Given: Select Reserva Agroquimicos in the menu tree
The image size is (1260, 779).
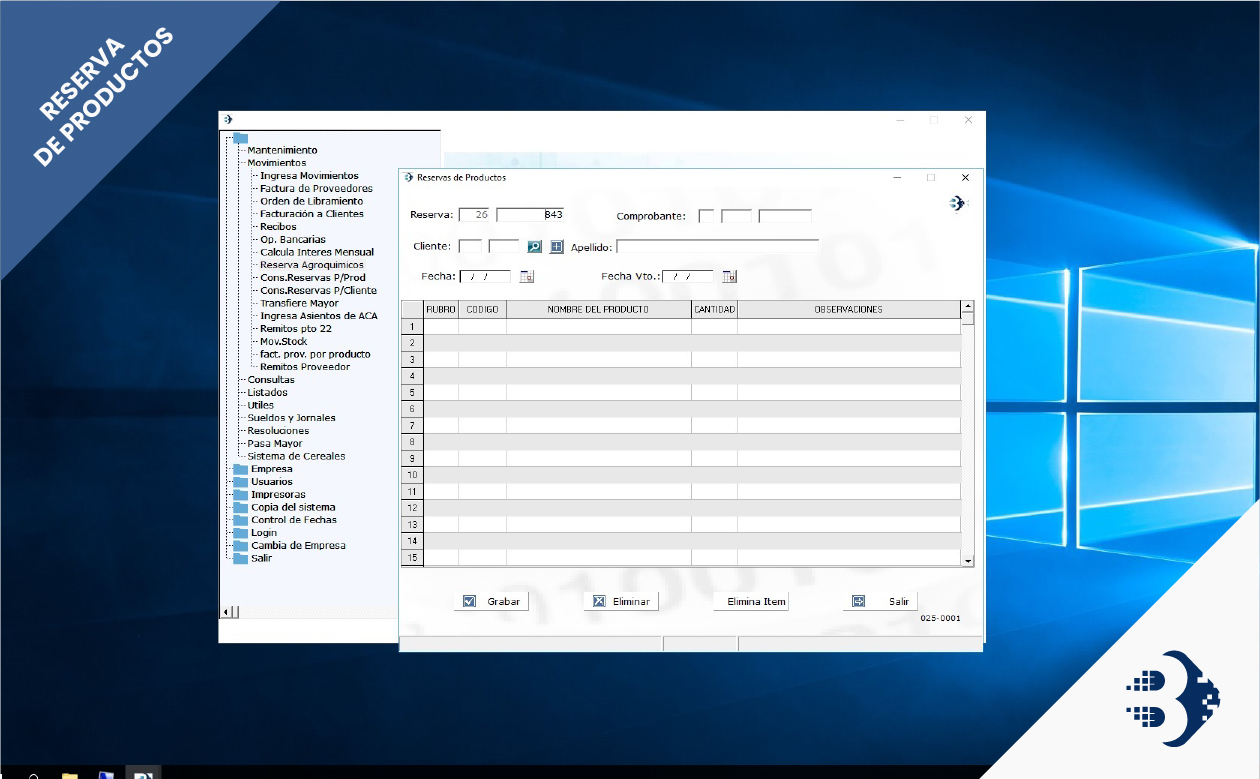Looking at the screenshot, I should (311, 265).
